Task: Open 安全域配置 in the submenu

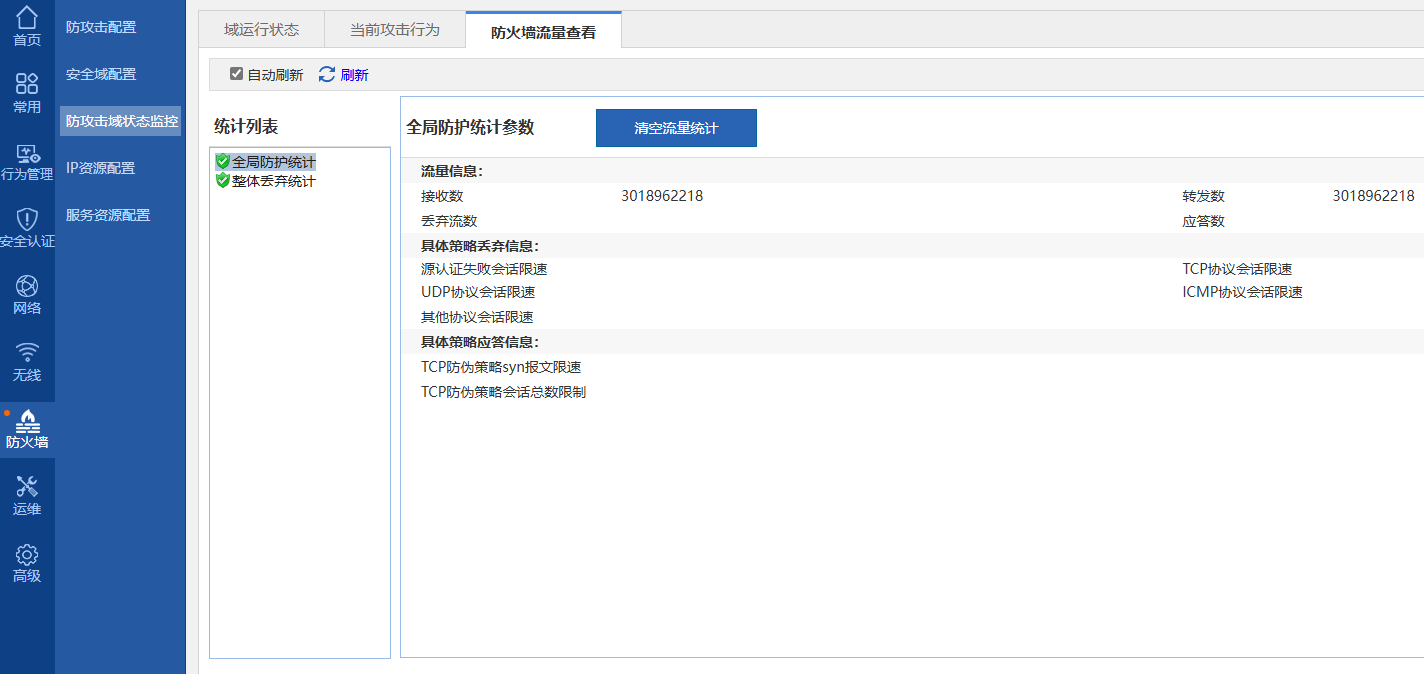Action: [101, 74]
